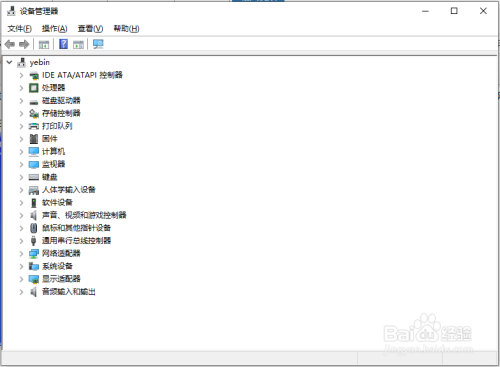Click the 处理器 chip icon
This screenshot has width=500, height=367.
[34, 88]
